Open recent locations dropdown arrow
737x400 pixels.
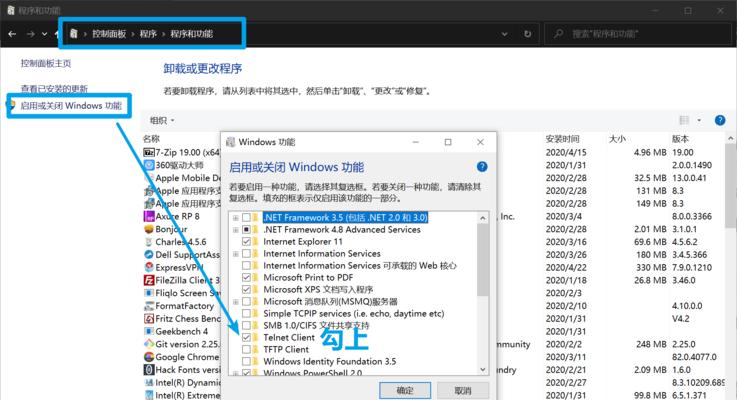pos(45,34)
